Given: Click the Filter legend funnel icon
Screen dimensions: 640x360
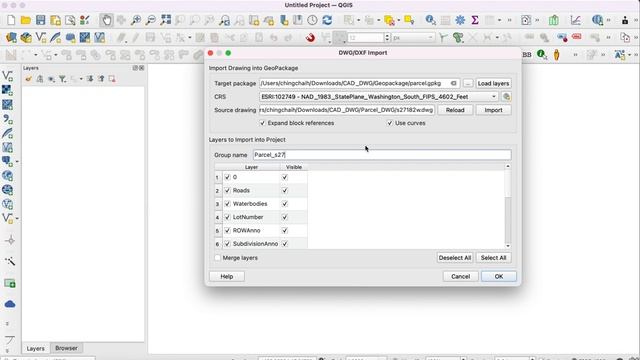Looking at the screenshot, I should tap(62, 79).
